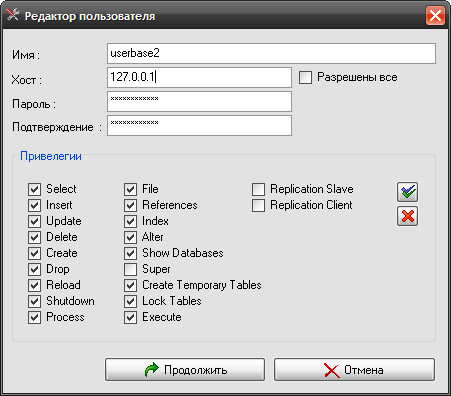This screenshot has height=396, width=451.
Task: Disable the Alter privilege checkbox
Action: pyautogui.click(x=130, y=237)
